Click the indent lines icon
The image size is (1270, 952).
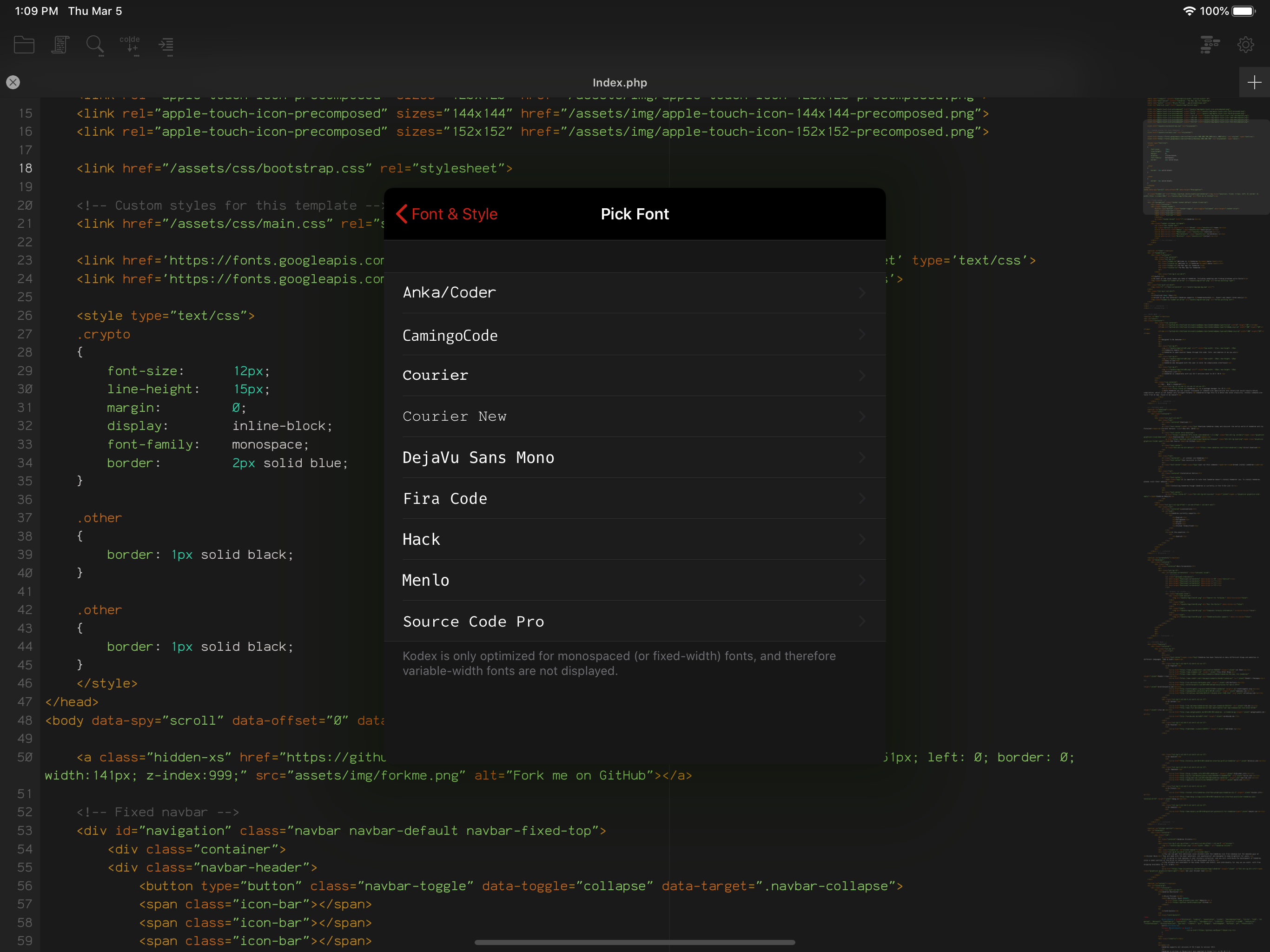[166, 45]
